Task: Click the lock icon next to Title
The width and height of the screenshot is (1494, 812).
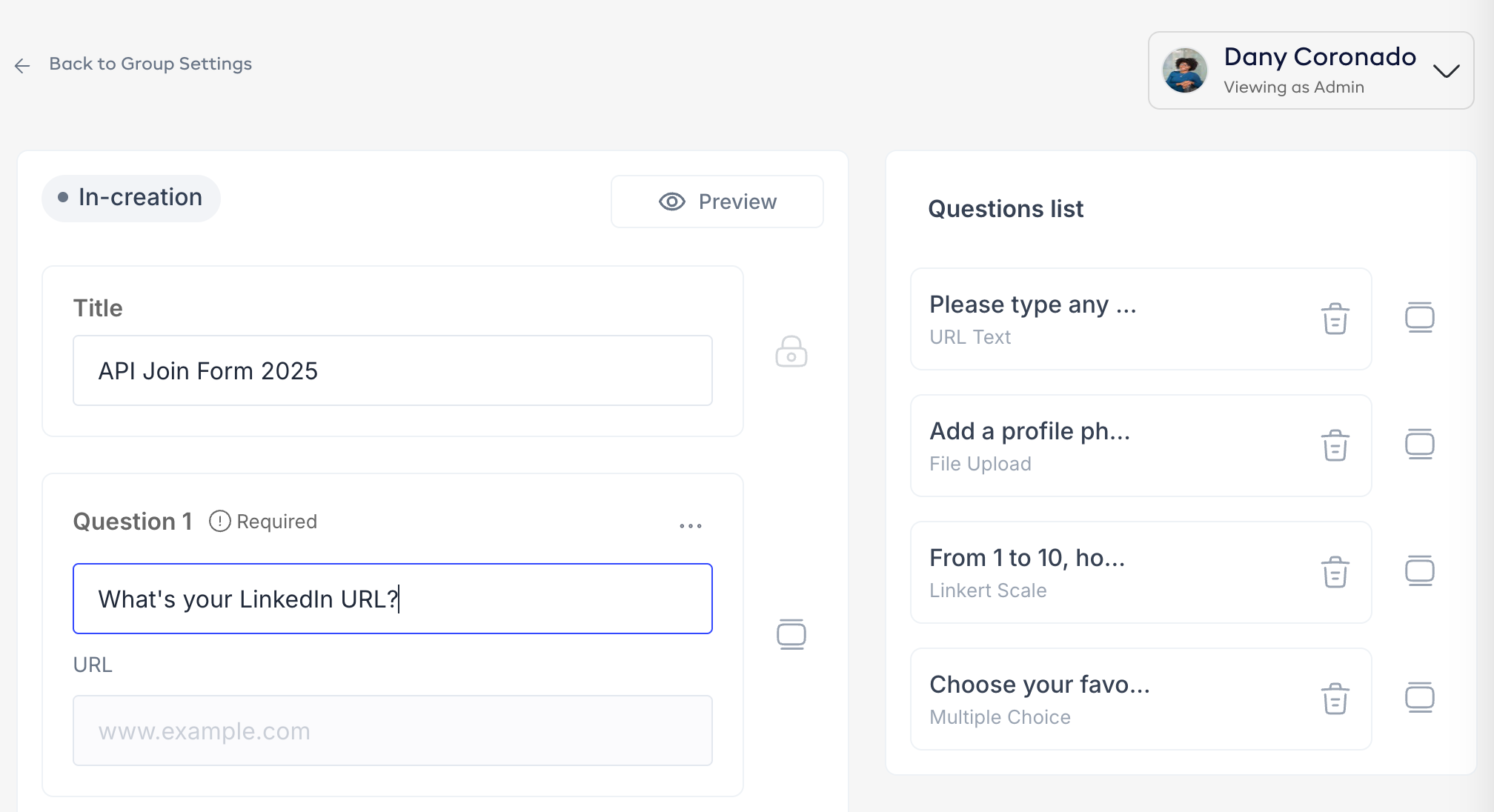Action: click(791, 351)
